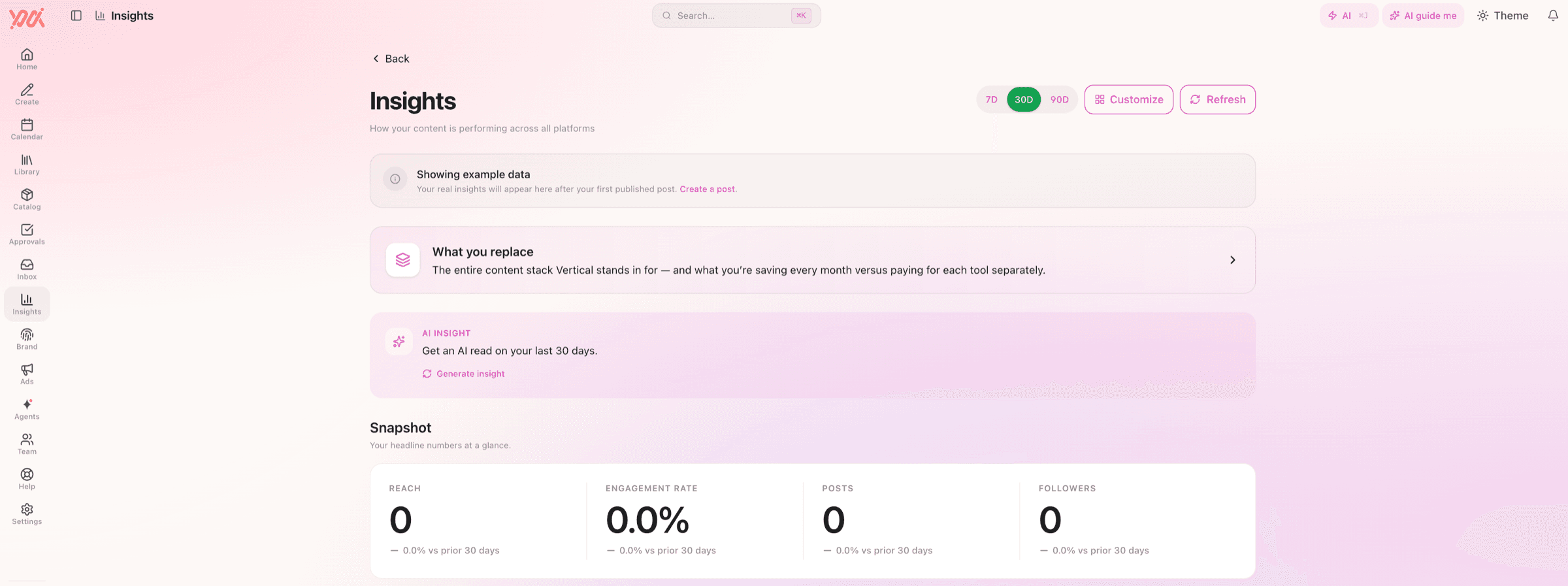Click the Snapshot section heading
Image resolution: width=1568 pixels, height=586 pixels.
tap(400, 428)
